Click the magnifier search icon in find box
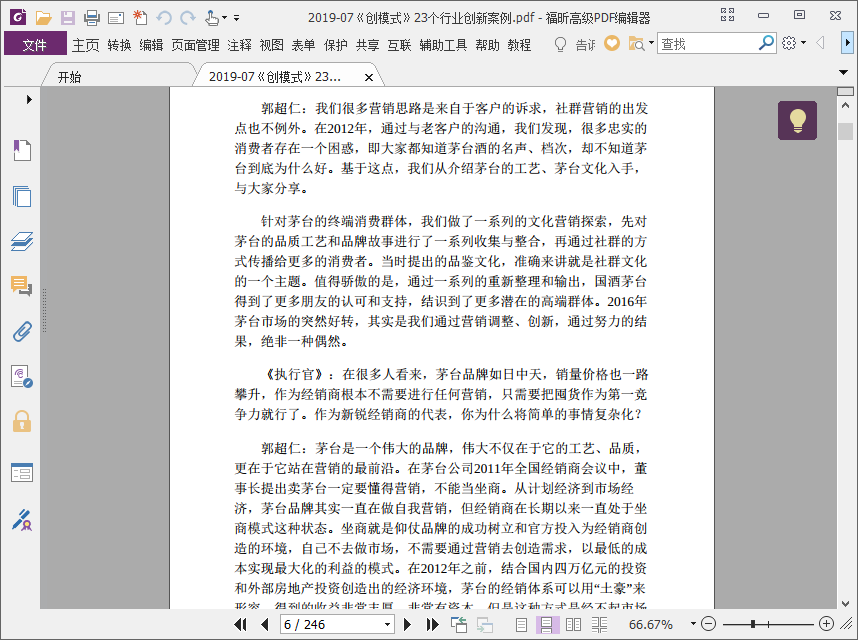The image size is (858, 640). pyautogui.click(x=767, y=43)
